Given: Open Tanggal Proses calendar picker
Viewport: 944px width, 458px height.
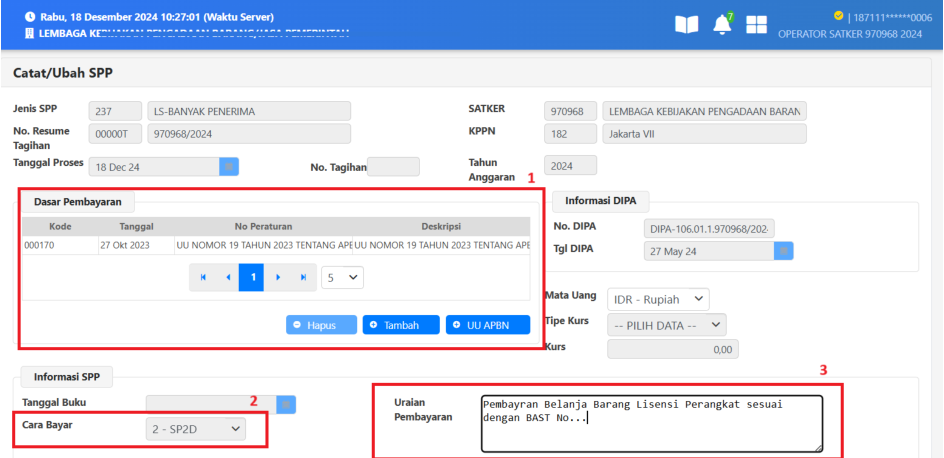Looking at the screenshot, I should (228, 167).
